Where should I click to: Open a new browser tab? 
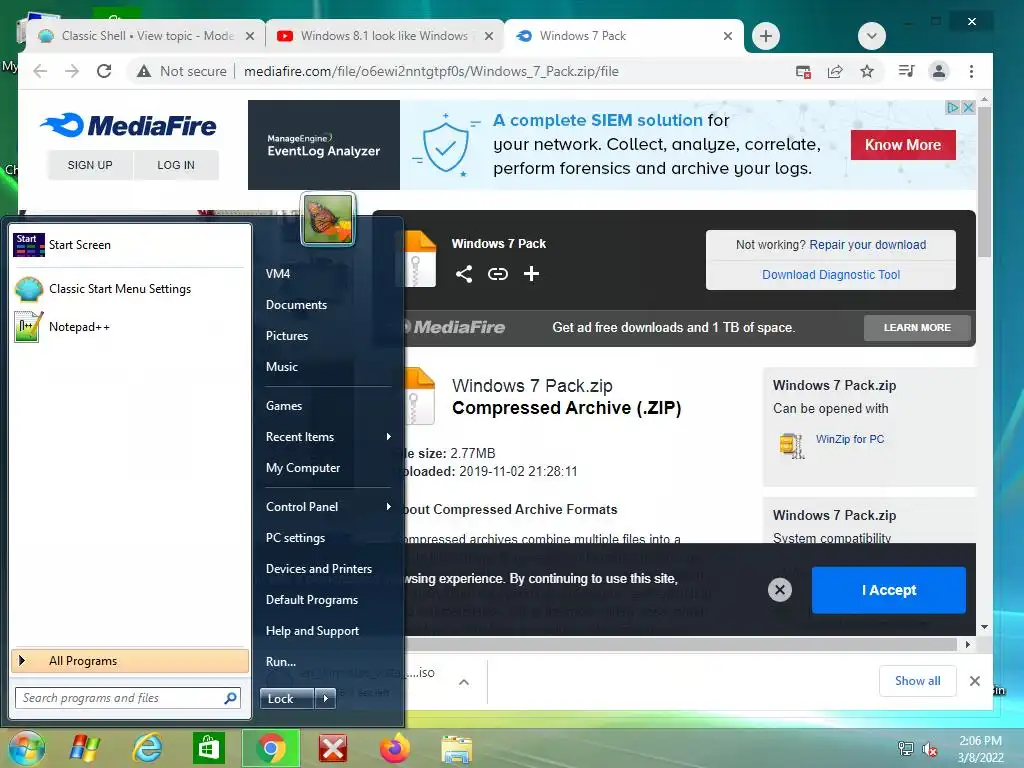tap(766, 36)
